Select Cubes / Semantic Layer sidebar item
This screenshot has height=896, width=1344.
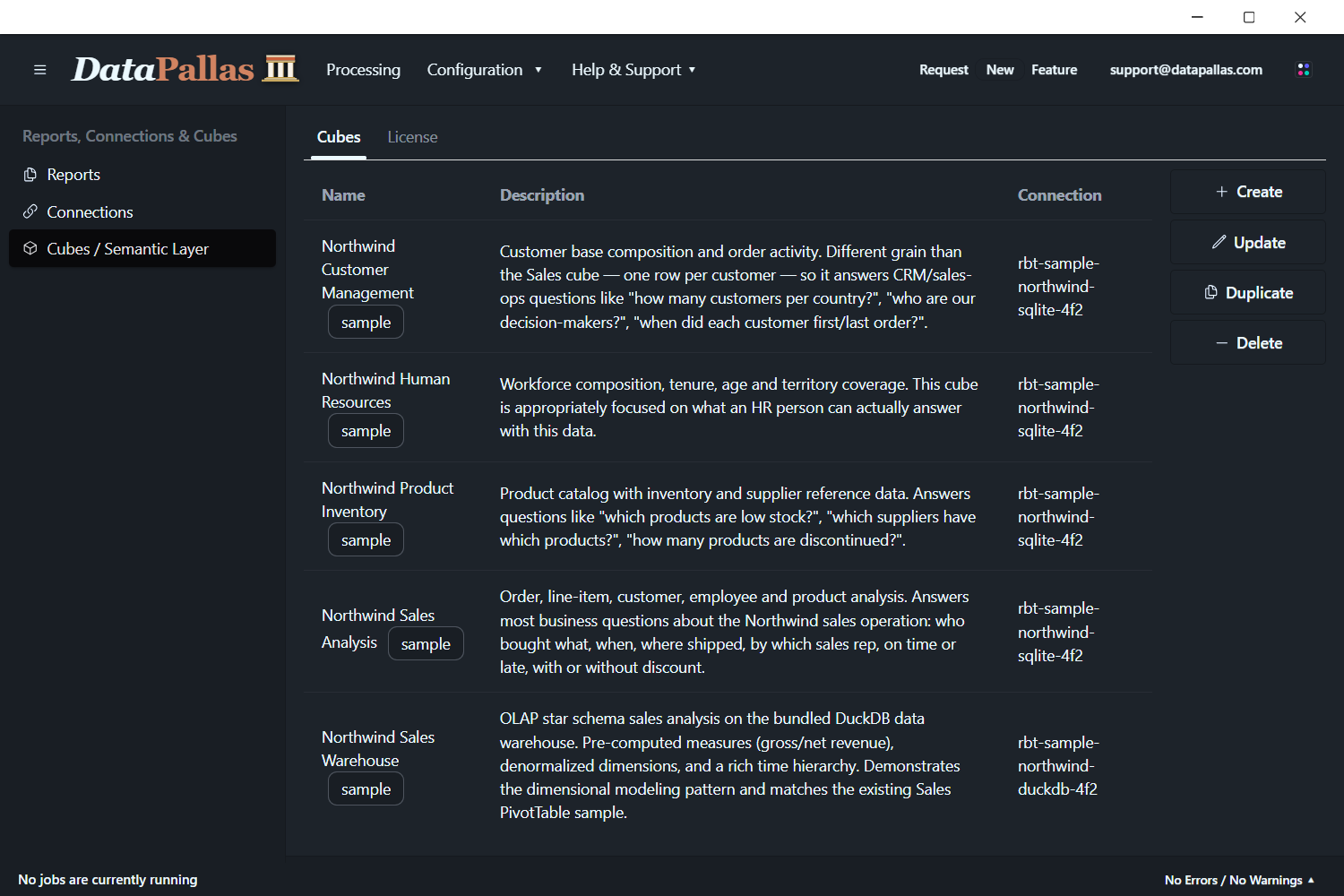[x=142, y=248]
